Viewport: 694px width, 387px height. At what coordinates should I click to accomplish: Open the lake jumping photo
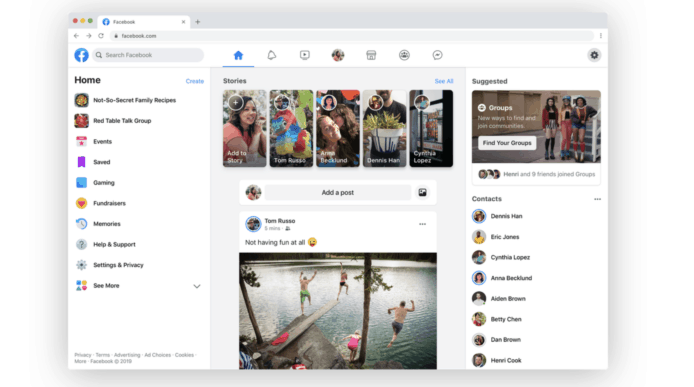(338, 311)
